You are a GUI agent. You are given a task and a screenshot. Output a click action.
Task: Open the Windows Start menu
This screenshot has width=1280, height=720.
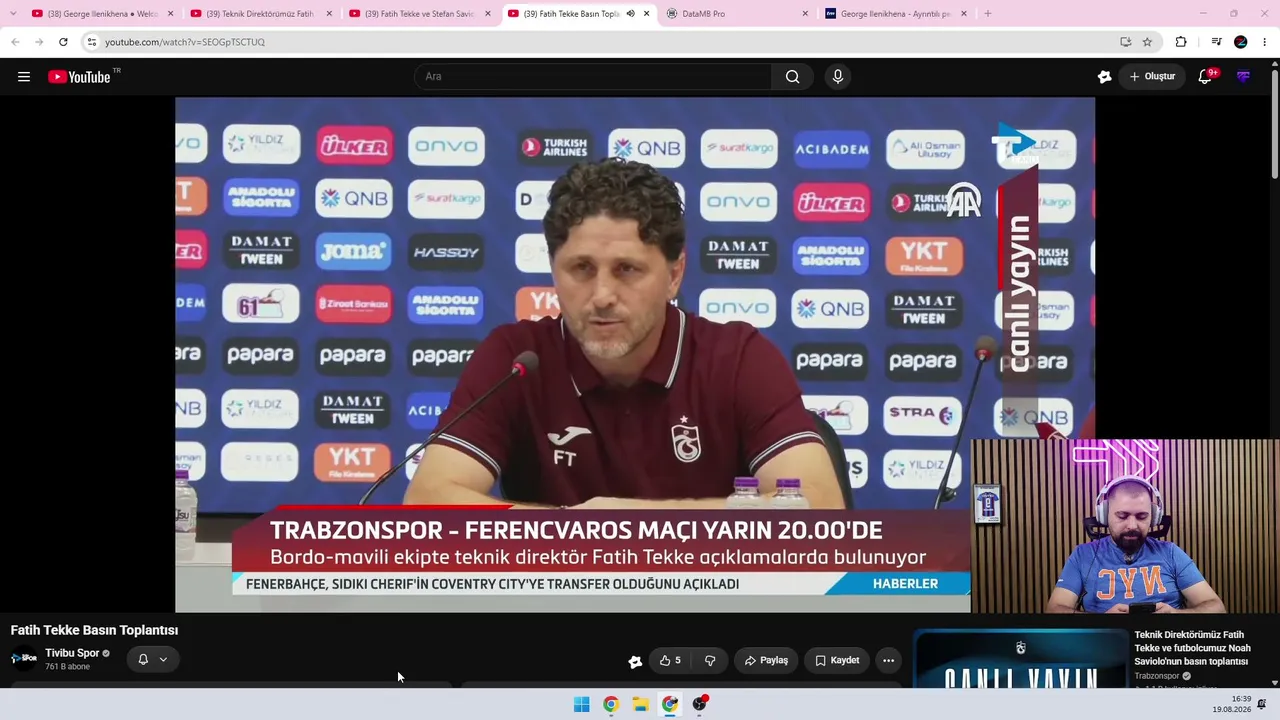(581, 704)
